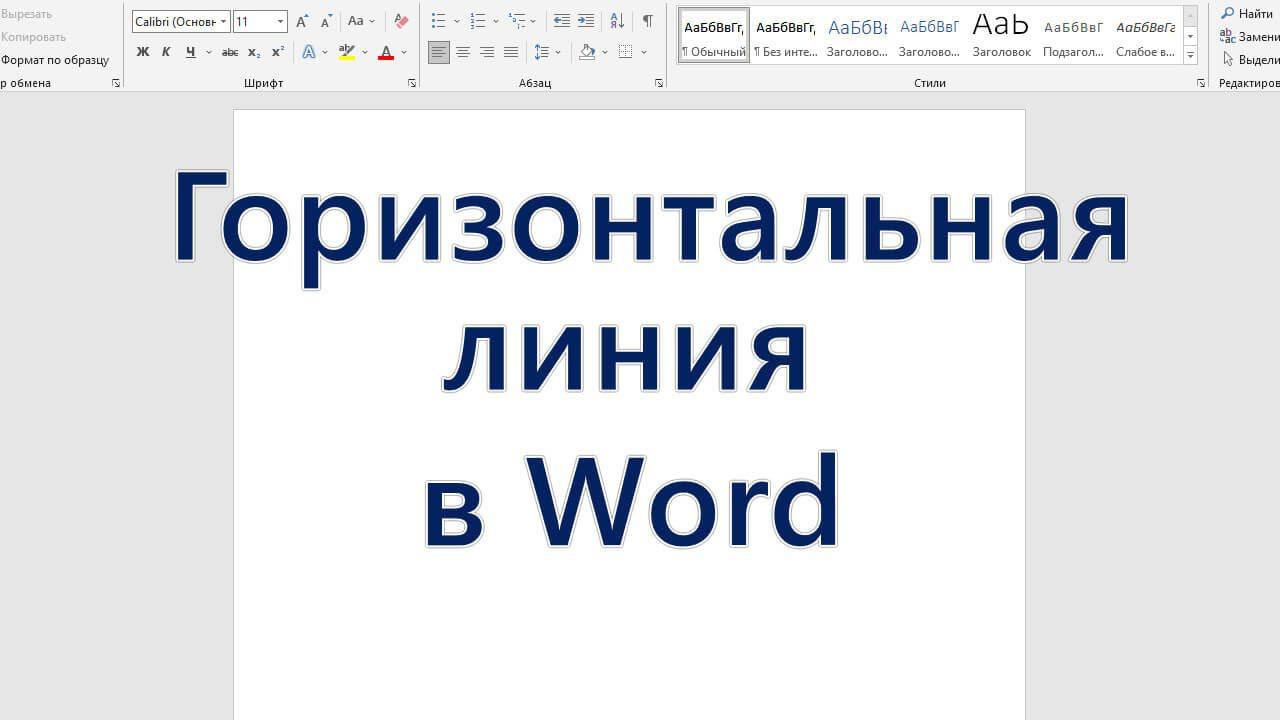Image resolution: width=1280 pixels, height=720 pixels.
Task: Expand the Calibri font name dropdown
Action: (223, 21)
